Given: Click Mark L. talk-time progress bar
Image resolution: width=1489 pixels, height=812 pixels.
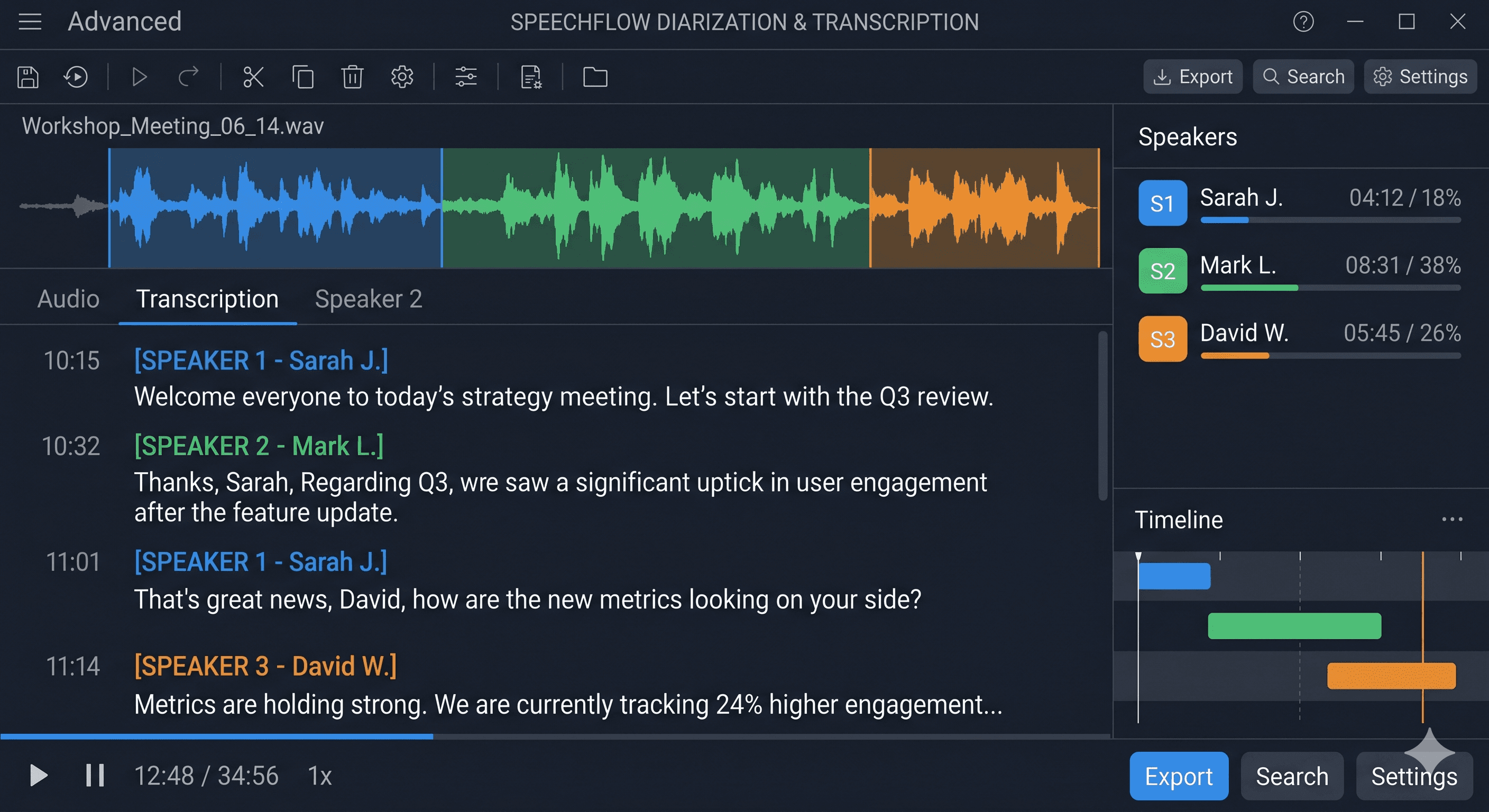Looking at the screenshot, I should pos(1330,288).
